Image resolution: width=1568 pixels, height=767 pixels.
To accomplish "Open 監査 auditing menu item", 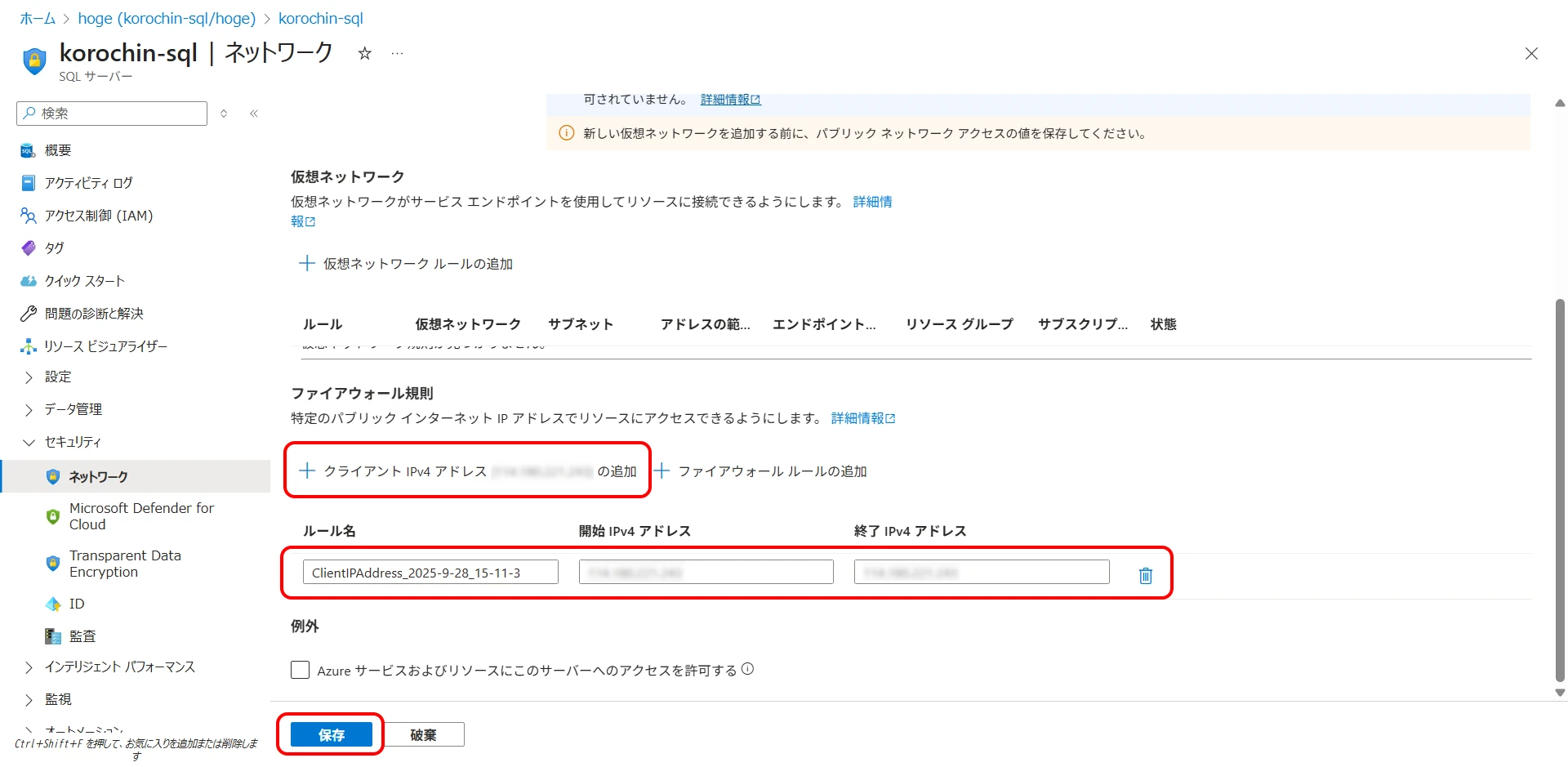I will coord(82,636).
